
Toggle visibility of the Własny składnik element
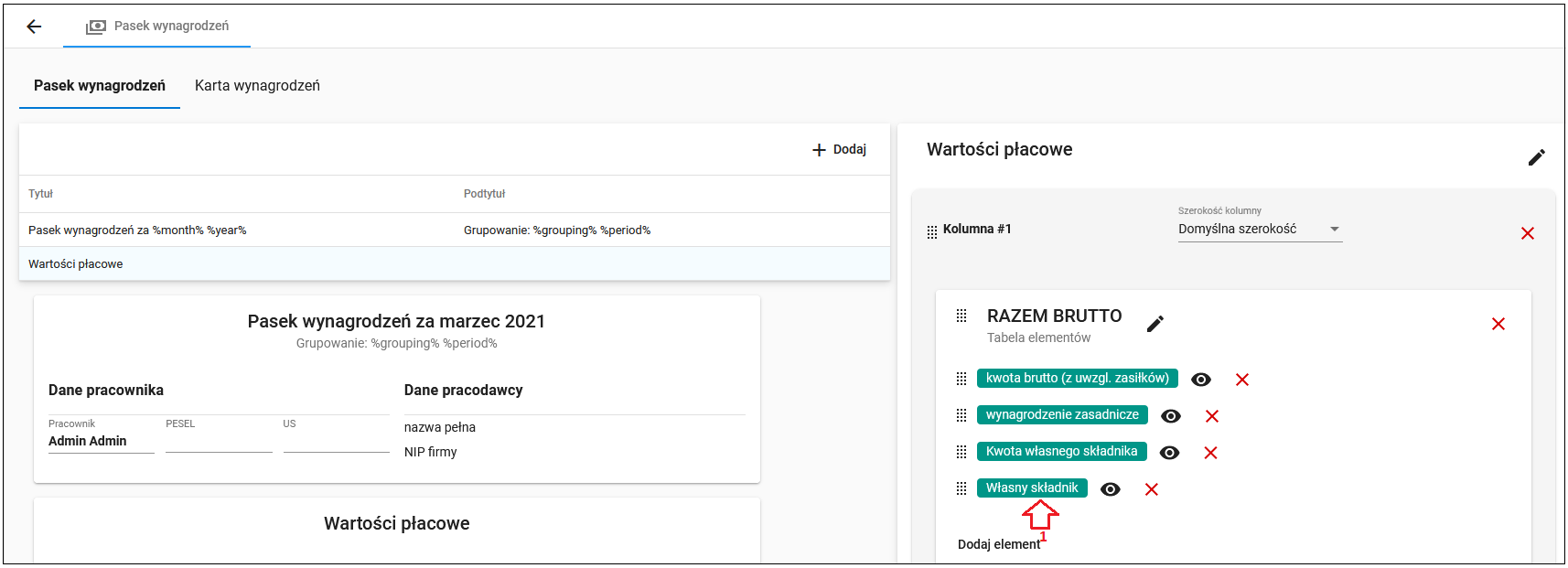pyautogui.click(x=1111, y=489)
